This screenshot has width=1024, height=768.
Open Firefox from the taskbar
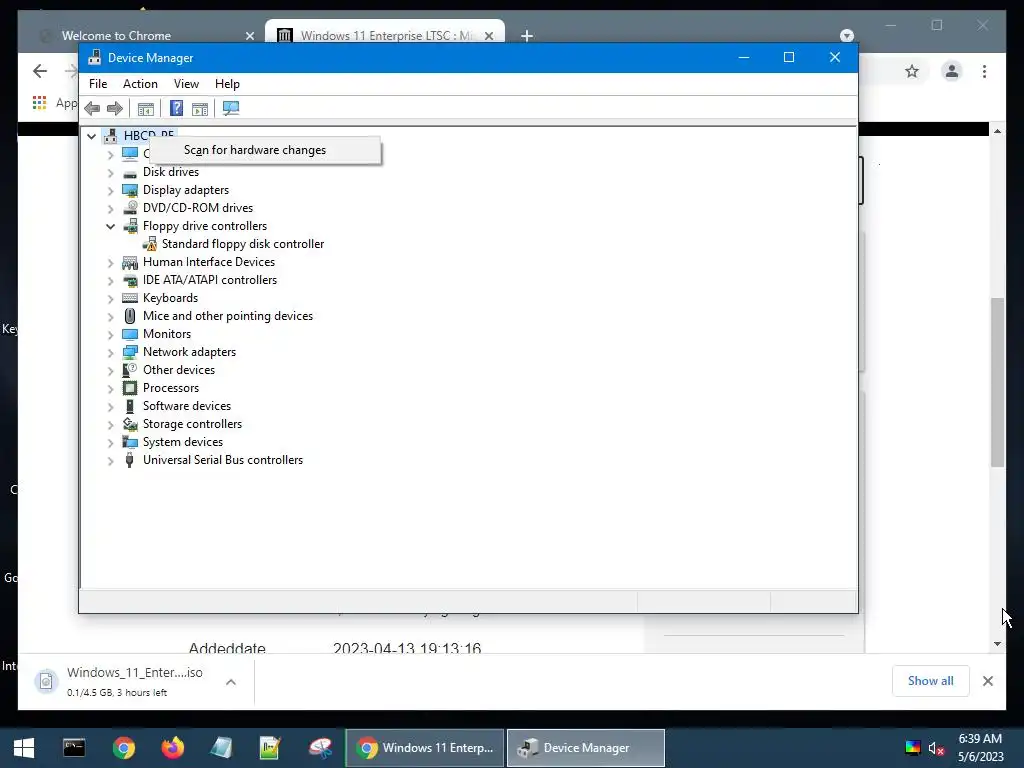(x=173, y=748)
